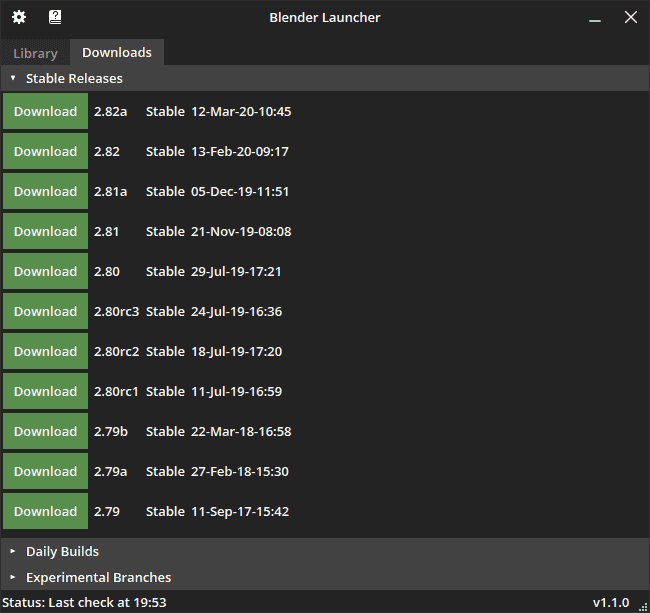Click the Blender Launcher title text
650x613 pixels.
pos(325,17)
